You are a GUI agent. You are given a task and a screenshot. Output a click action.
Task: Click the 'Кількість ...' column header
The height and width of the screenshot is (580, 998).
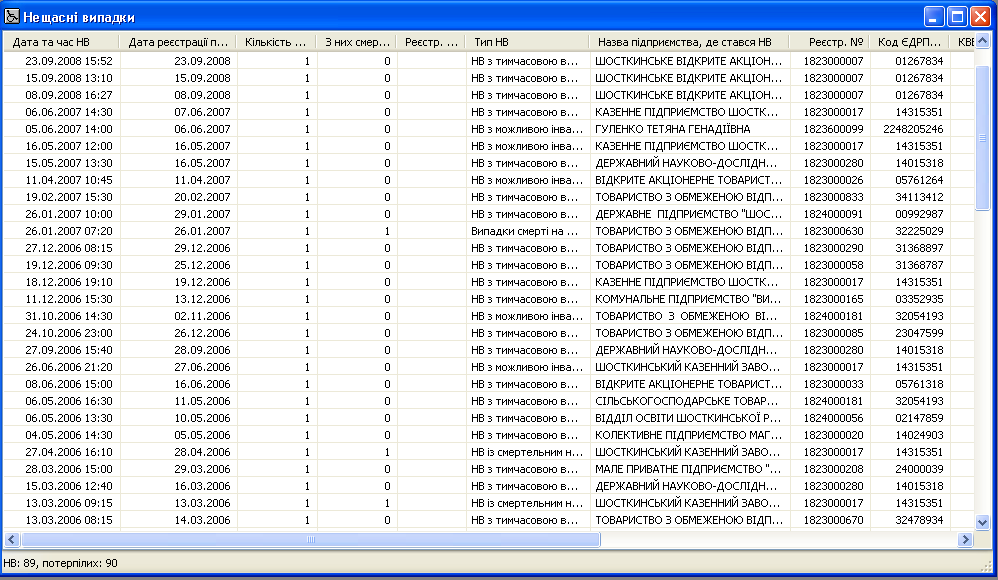(276, 42)
